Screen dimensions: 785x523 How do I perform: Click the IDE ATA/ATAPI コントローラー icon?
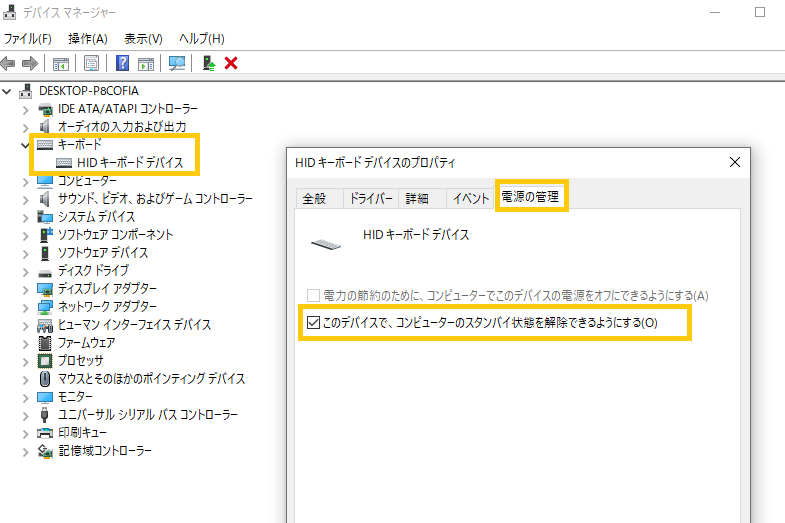coord(45,109)
